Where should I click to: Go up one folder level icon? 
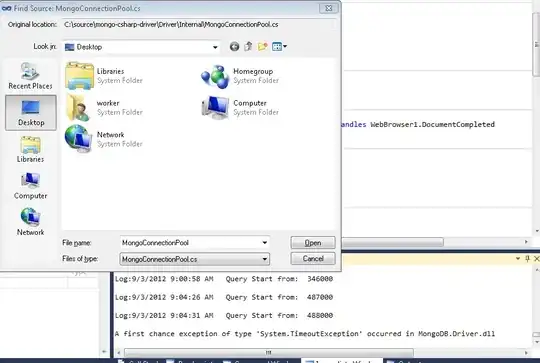click(x=248, y=46)
